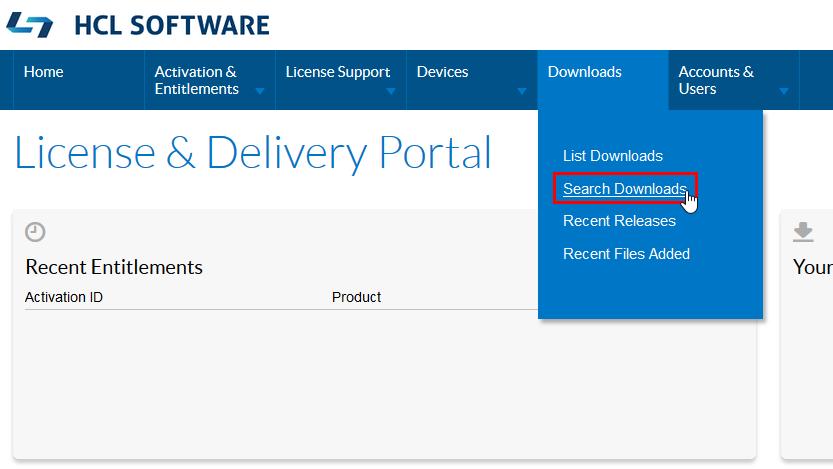Expand the Devices dropdown arrow
The width and height of the screenshot is (833, 469).
click(522, 91)
